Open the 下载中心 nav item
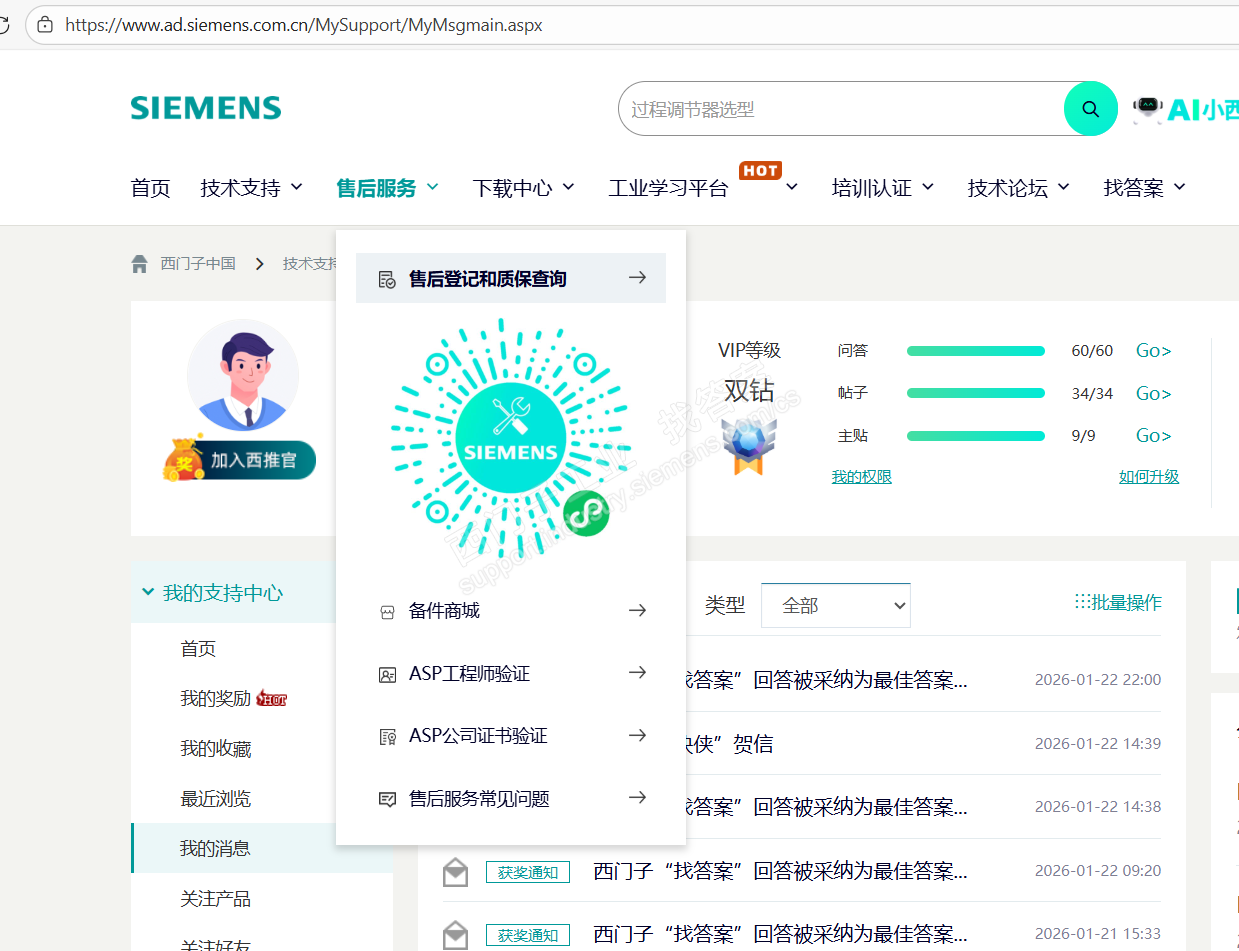 pos(513,188)
